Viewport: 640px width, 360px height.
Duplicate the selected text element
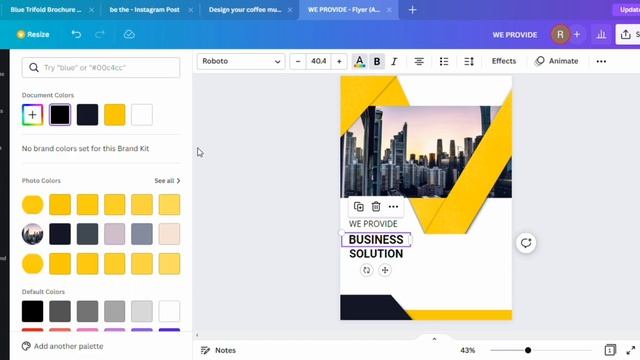[359, 207]
